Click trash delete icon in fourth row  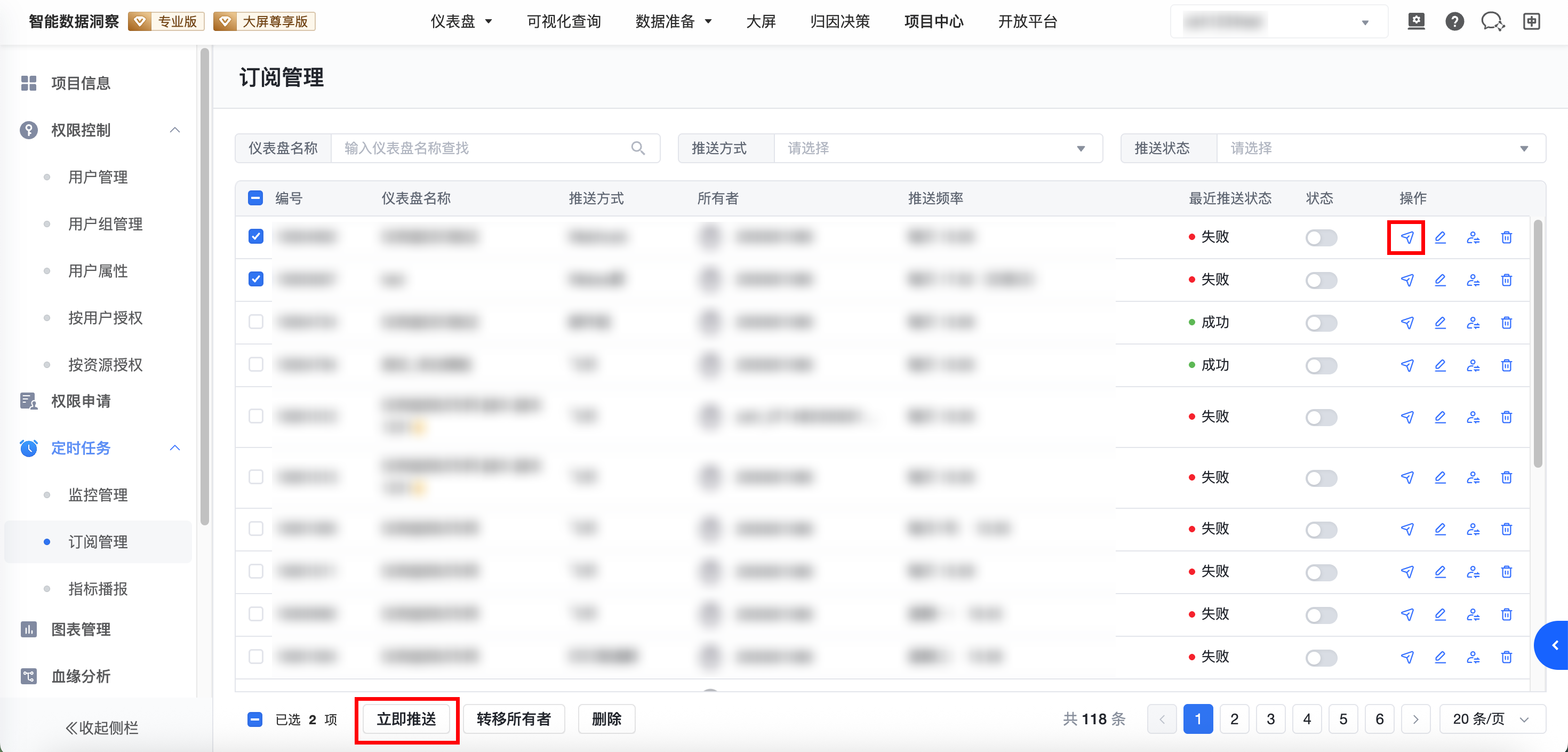point(1506,365)
